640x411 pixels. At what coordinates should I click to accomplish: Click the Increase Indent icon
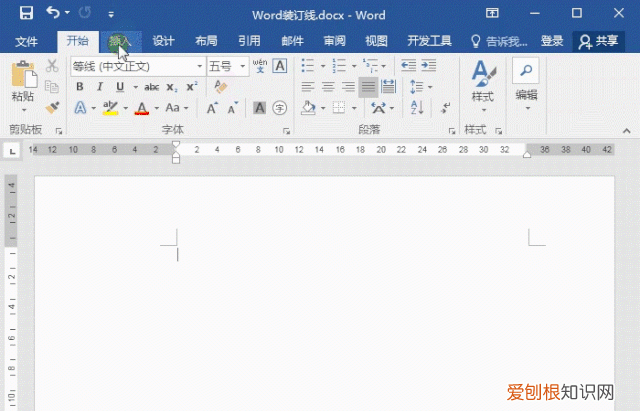pos(429,65)
